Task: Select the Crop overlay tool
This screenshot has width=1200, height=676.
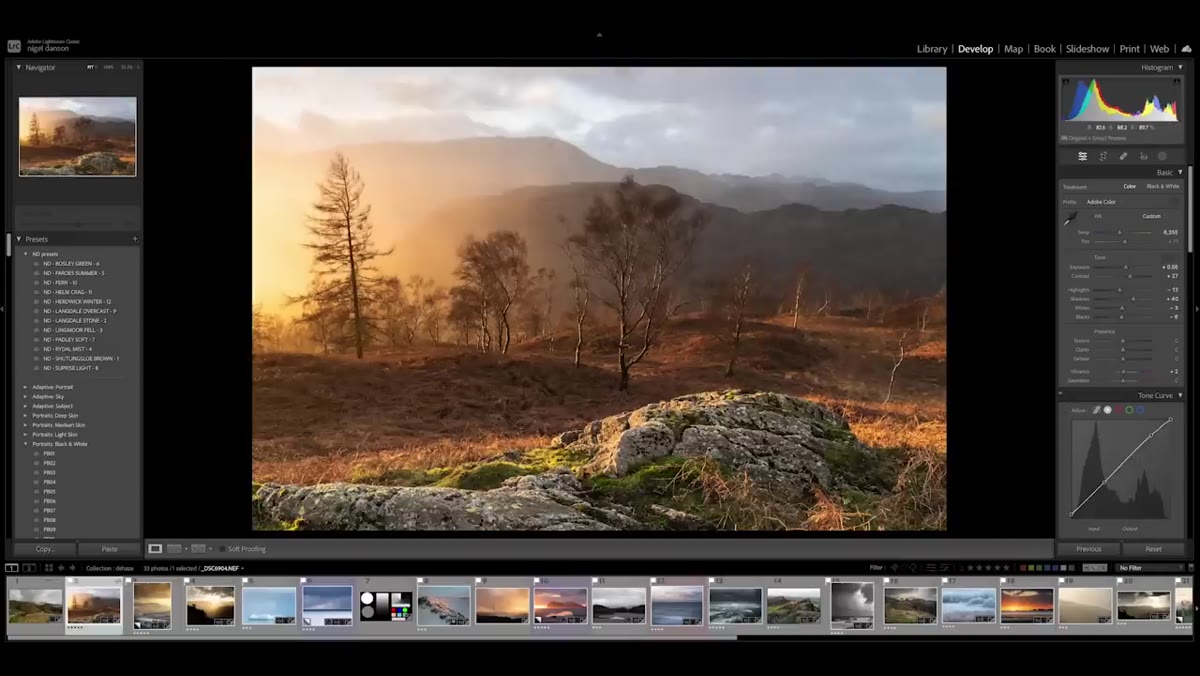Action: tap(1103, 156)
